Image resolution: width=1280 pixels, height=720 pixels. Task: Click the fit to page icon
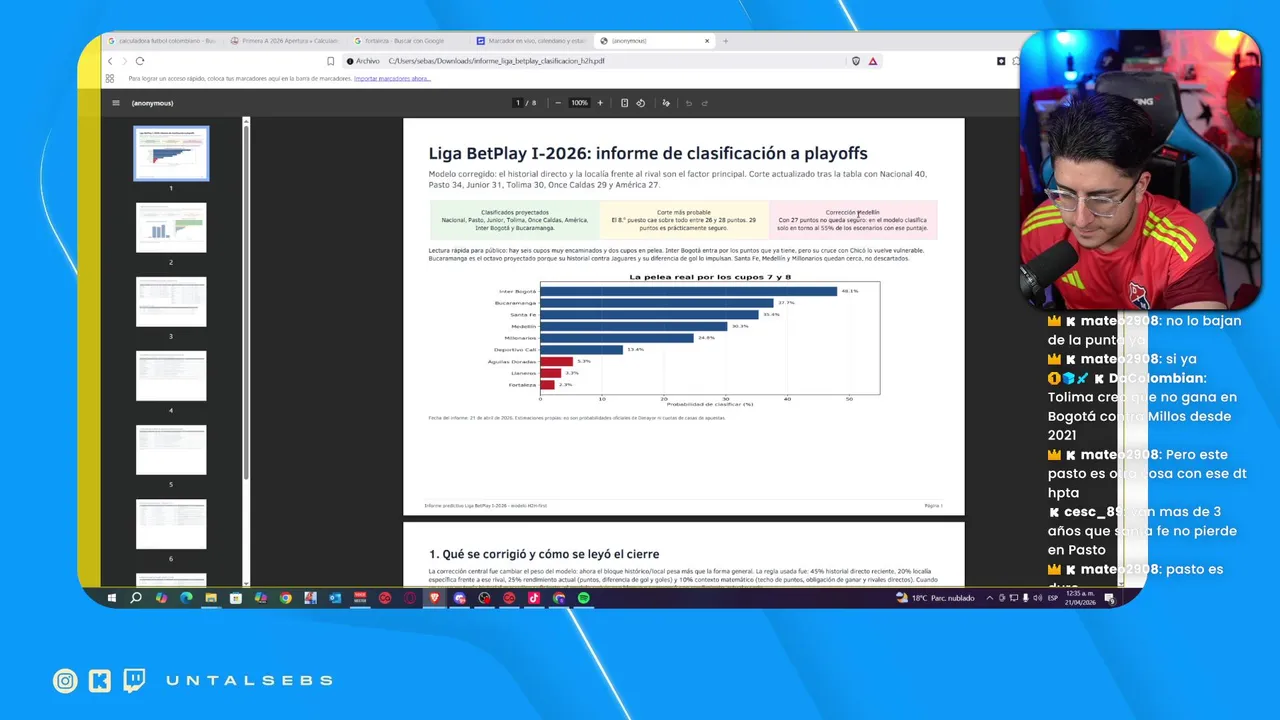click(x=624, y=103)
